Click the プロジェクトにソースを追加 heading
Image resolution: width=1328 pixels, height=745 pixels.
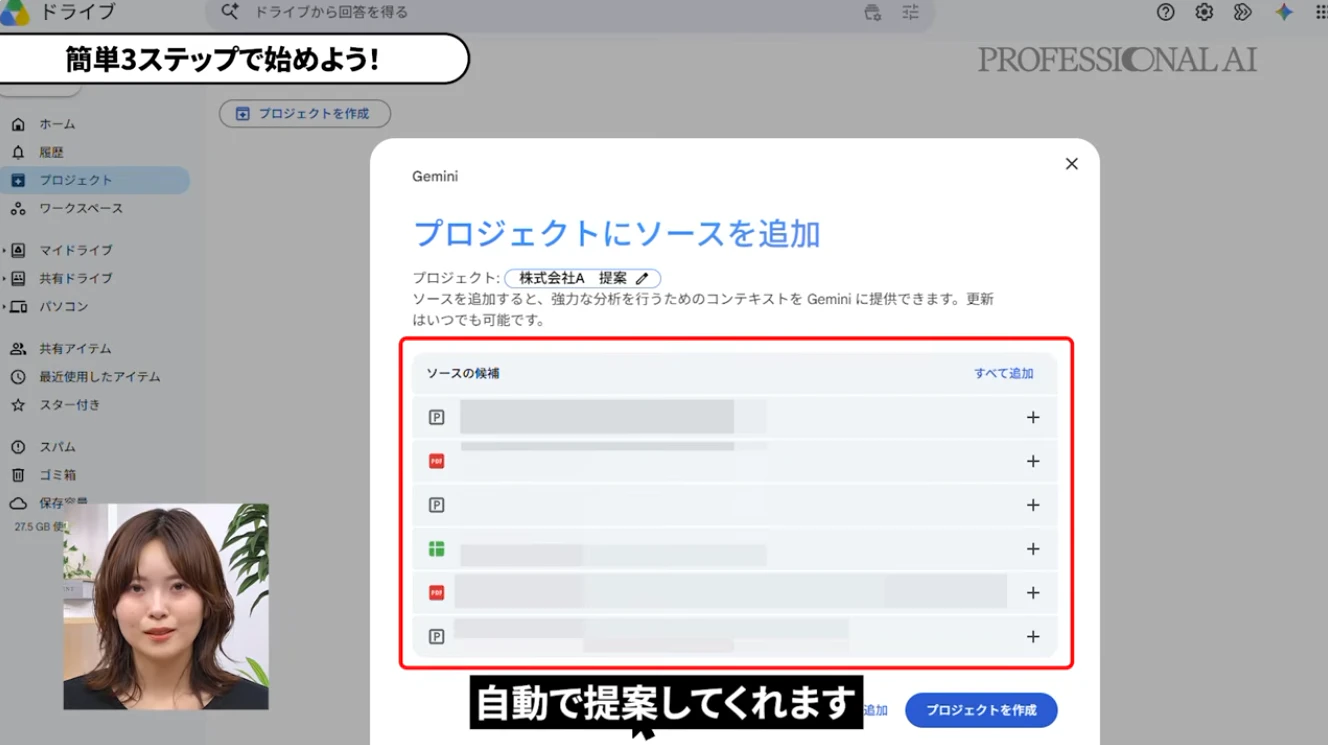pyautogui.click(x=617, y=233)
